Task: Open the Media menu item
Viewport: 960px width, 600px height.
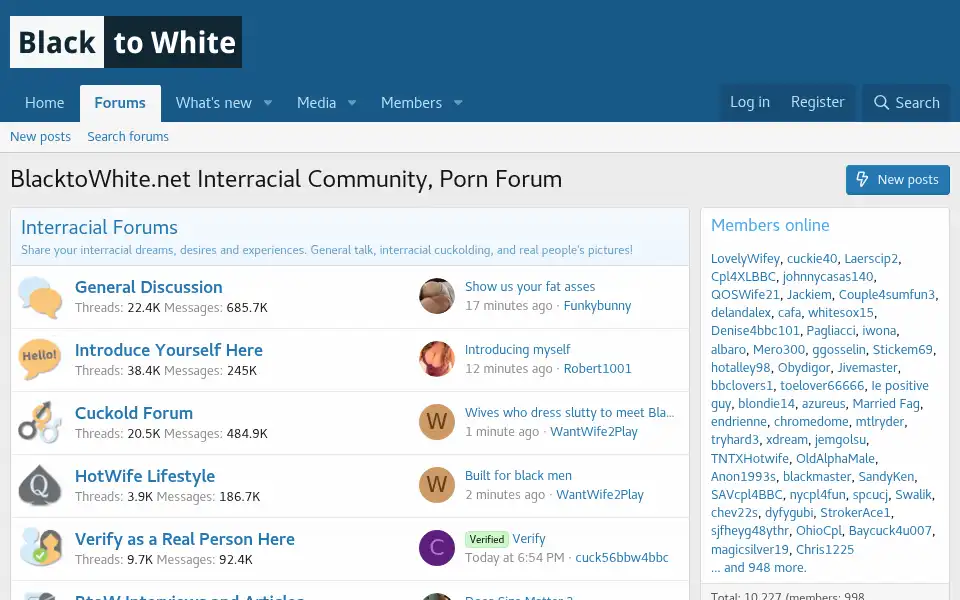Action: [x=317, y=103]
